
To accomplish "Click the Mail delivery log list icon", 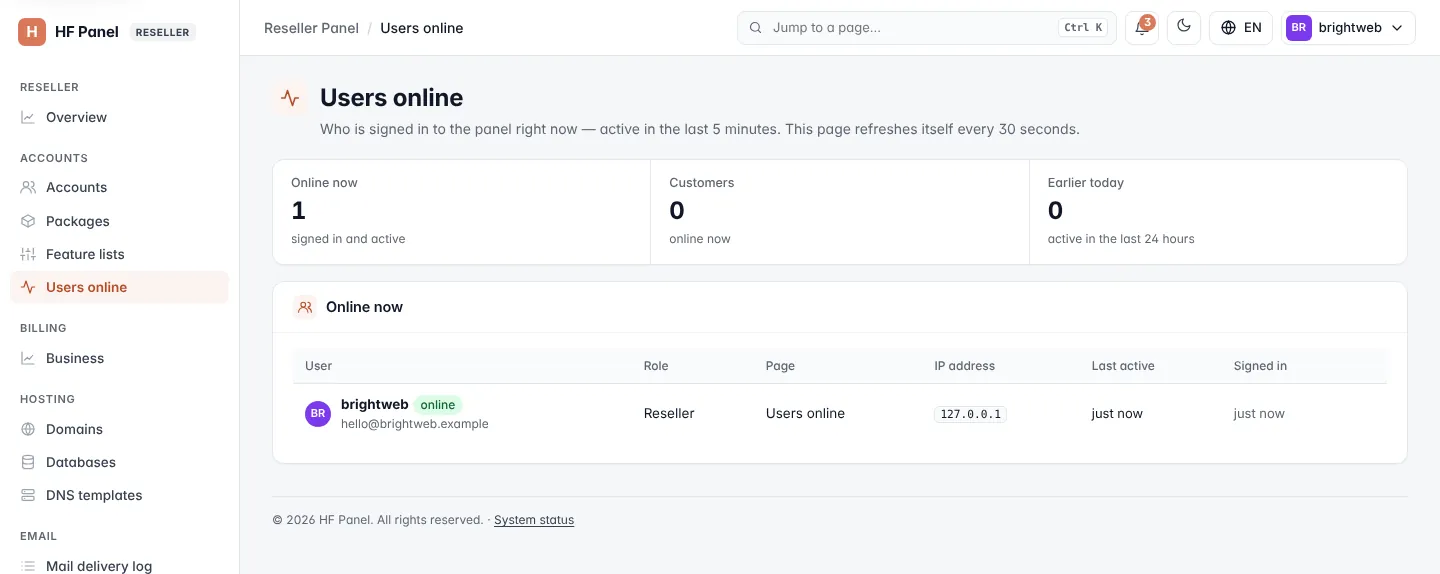I will [x=28, y=566].
